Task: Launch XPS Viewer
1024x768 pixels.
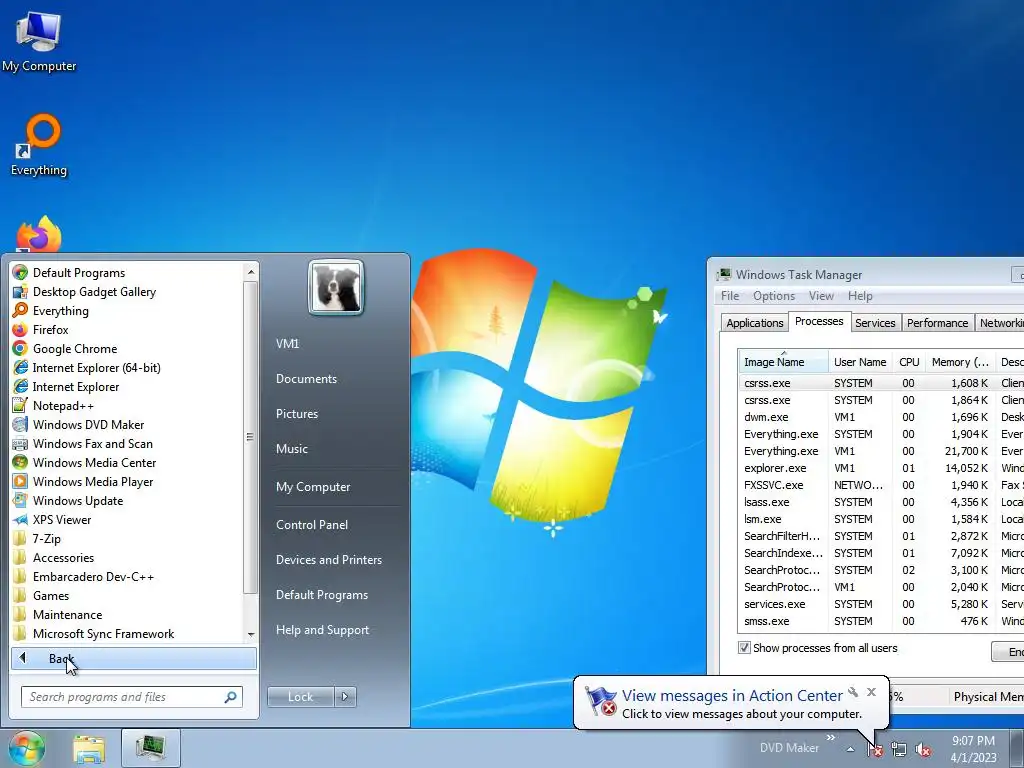Action: pos(61,520)
